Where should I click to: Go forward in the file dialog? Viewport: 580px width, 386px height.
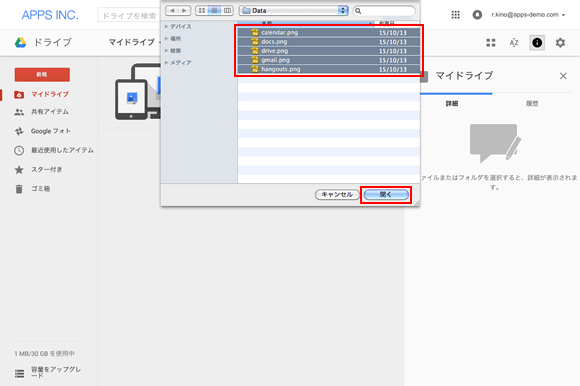coord(184,11)
